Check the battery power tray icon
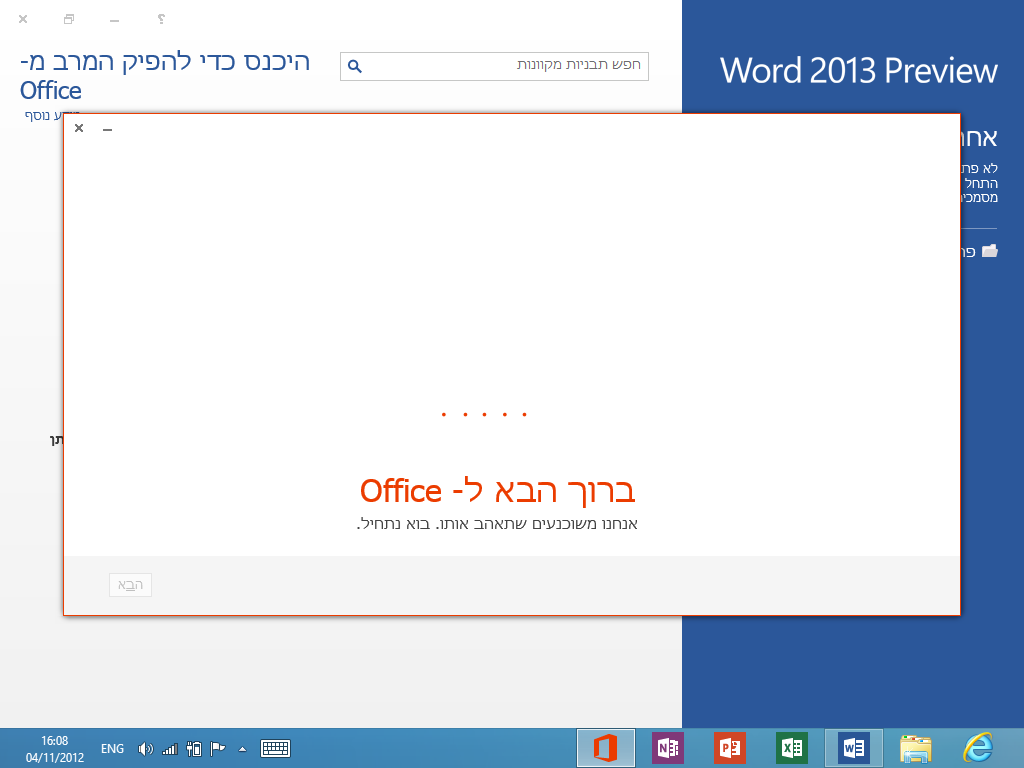Viewport: 1024px width, 768px height. (x=194, y=748)
